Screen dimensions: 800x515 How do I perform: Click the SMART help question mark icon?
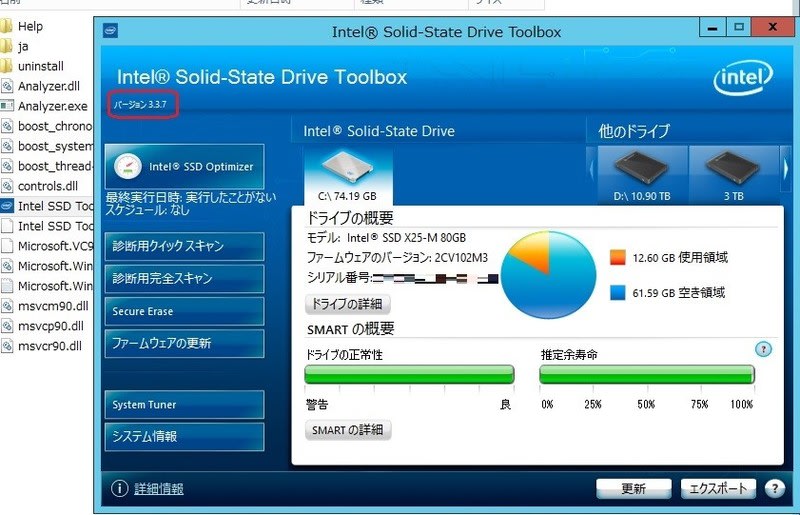coord(763,349)
